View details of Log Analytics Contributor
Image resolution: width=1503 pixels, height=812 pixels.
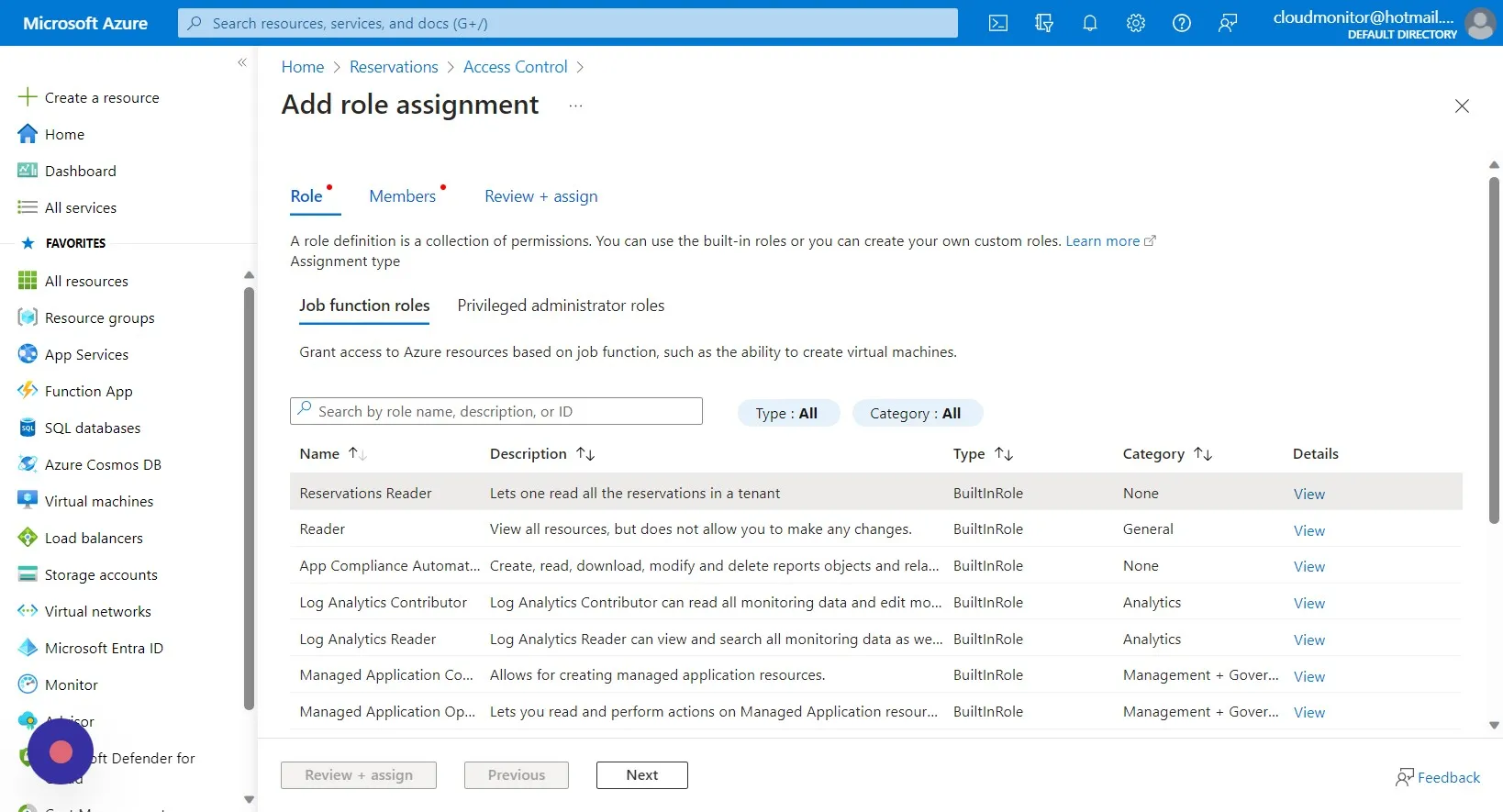1309,603
